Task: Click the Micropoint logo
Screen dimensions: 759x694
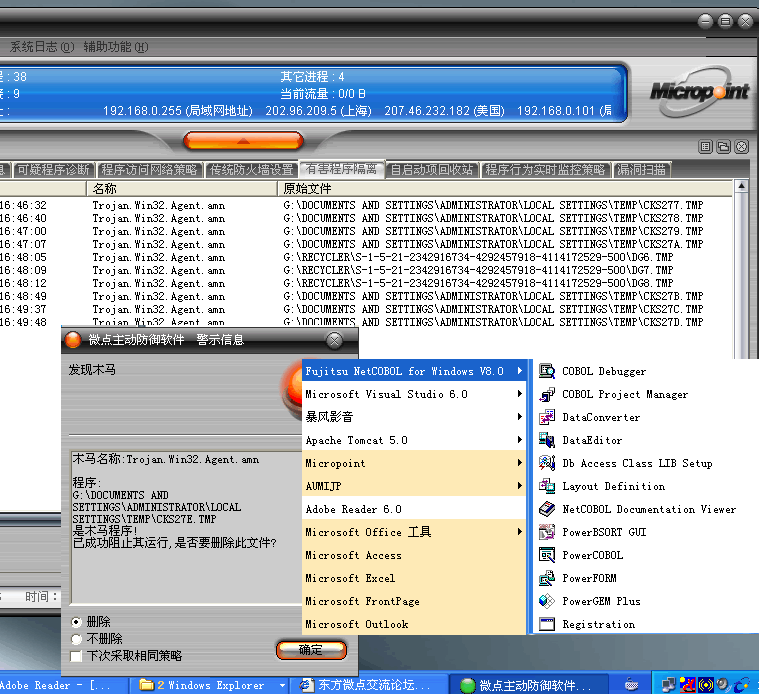Action: (x=699, y=91)
